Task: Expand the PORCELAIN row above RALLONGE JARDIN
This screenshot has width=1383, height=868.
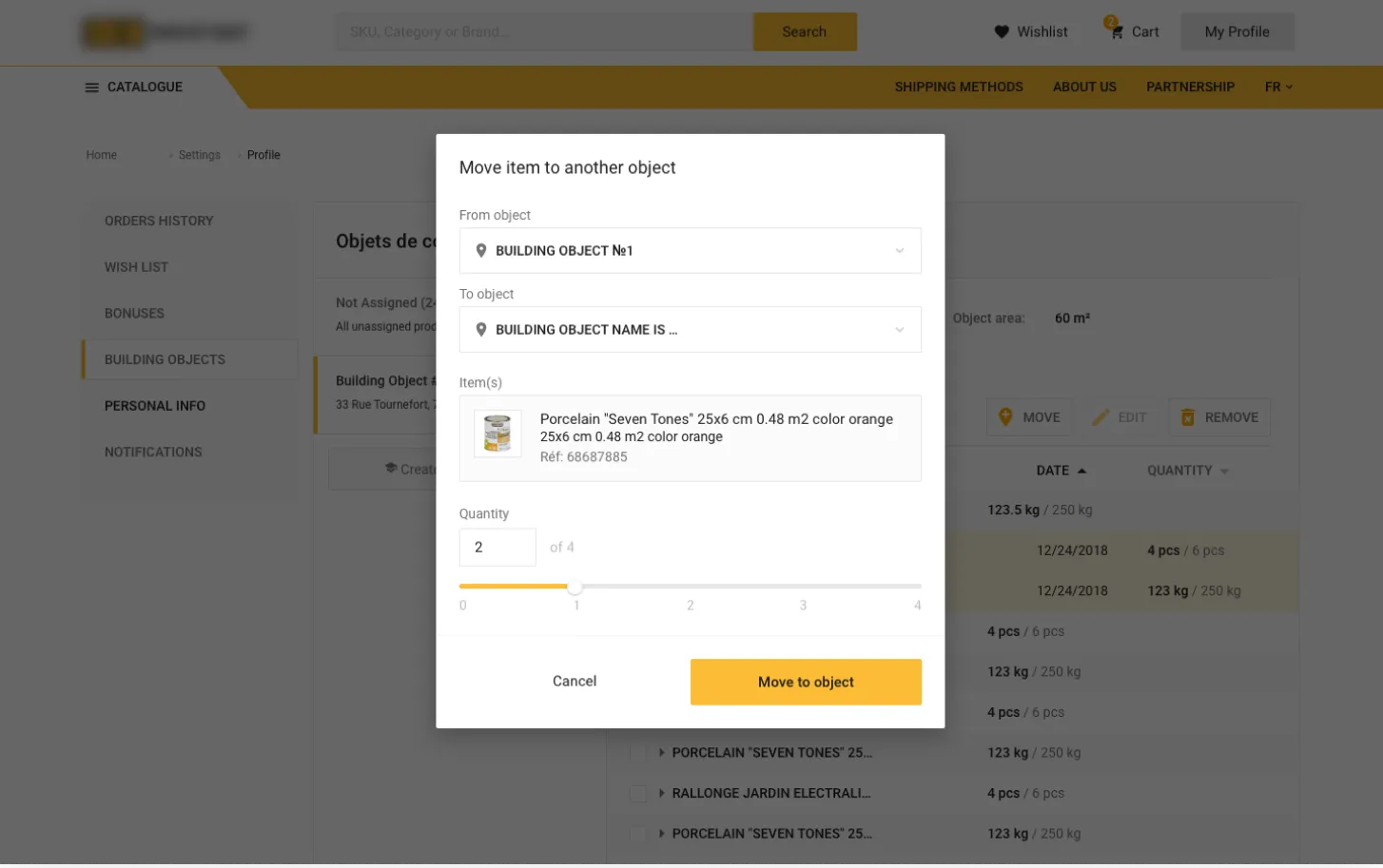Action: coord(661,753)
